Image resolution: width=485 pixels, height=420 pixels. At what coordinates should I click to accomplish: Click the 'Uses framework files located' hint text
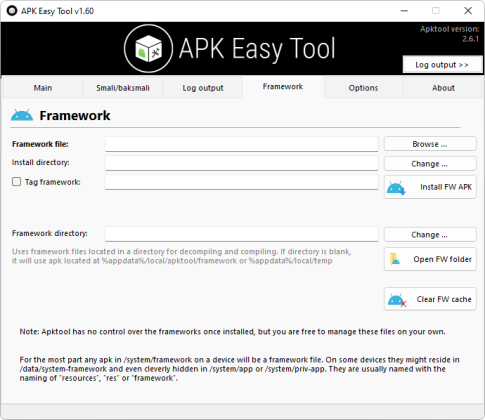click(x=182, y=256)
